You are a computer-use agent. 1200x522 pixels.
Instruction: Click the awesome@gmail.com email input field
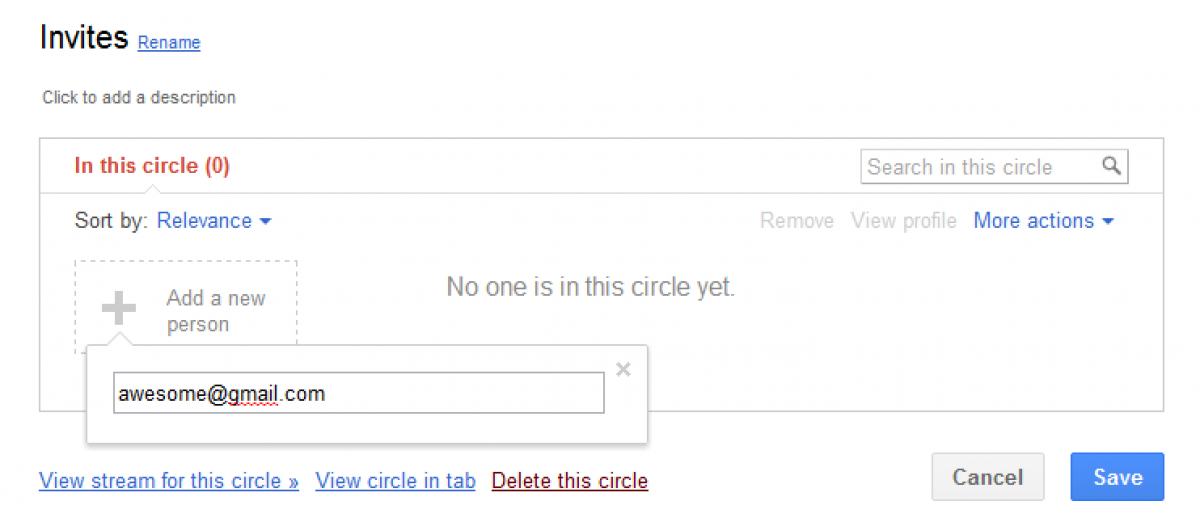pos(358,393)
